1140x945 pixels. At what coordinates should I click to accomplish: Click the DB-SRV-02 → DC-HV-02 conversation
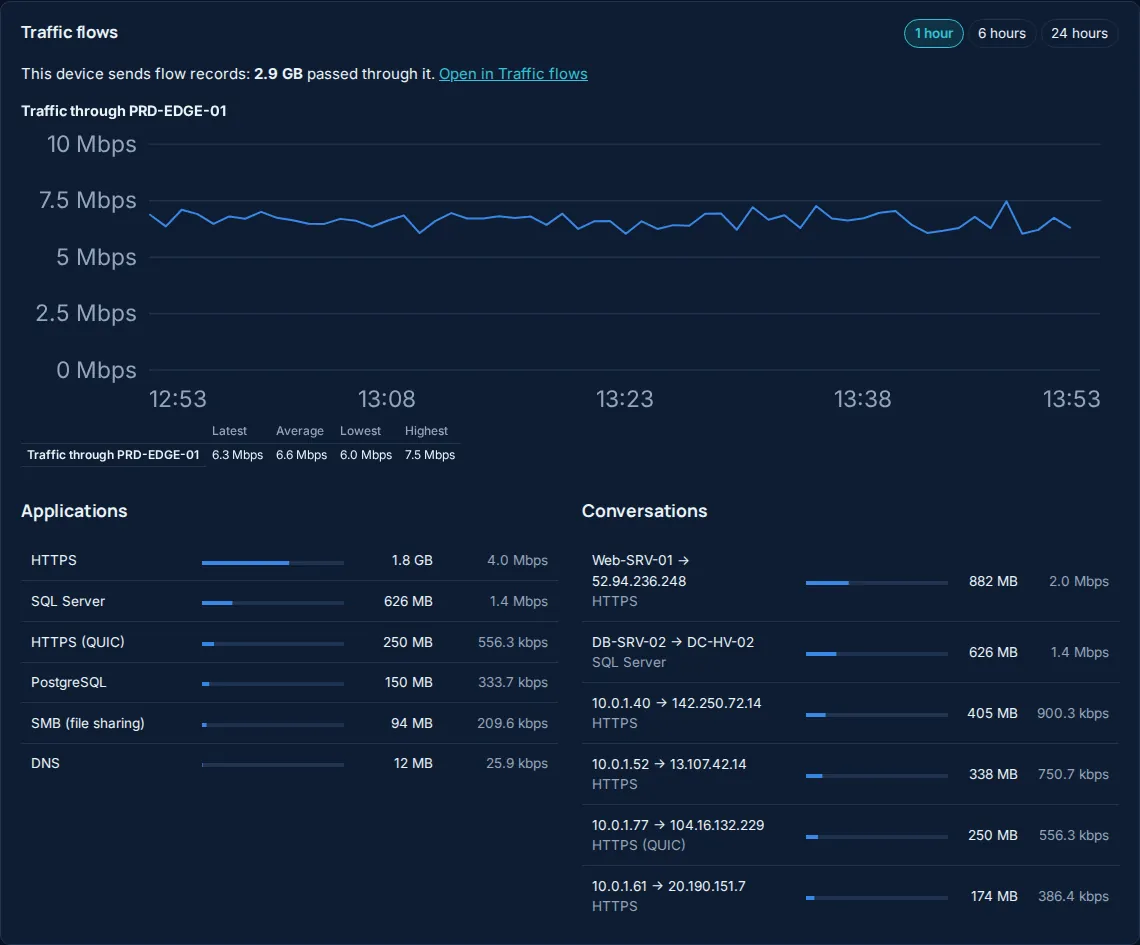[x=673, y=642]
